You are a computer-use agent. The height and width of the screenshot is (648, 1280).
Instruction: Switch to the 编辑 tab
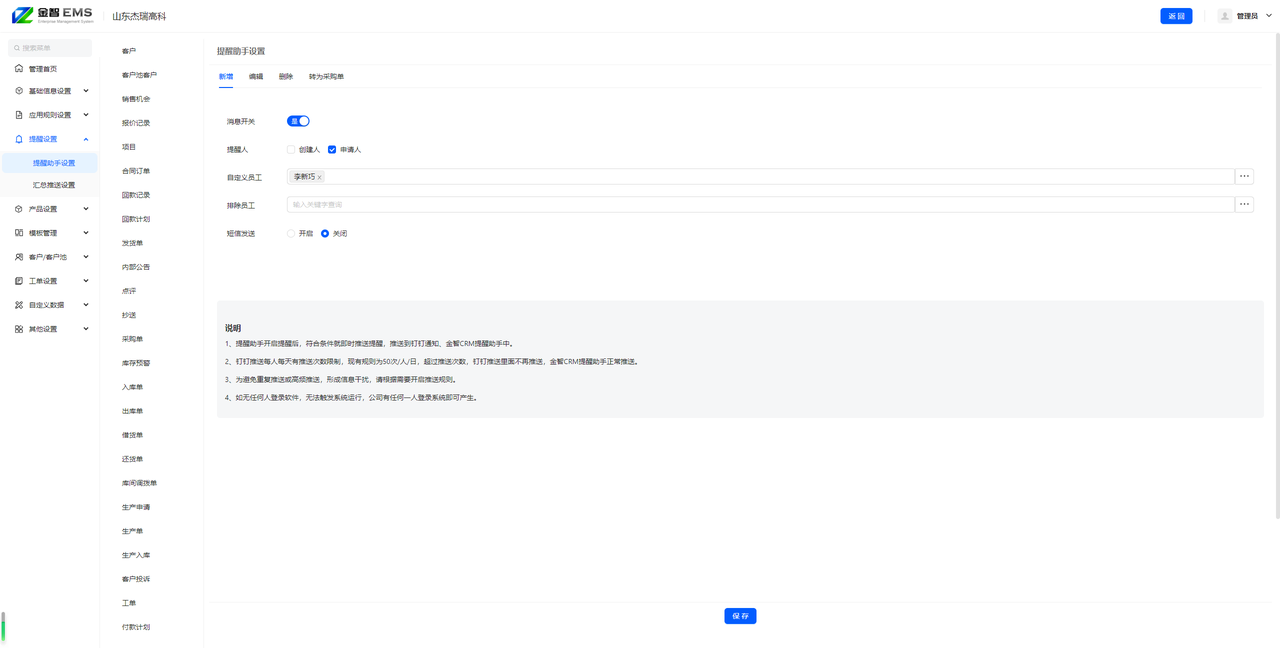pyautogui.click(x=256, y=77)
